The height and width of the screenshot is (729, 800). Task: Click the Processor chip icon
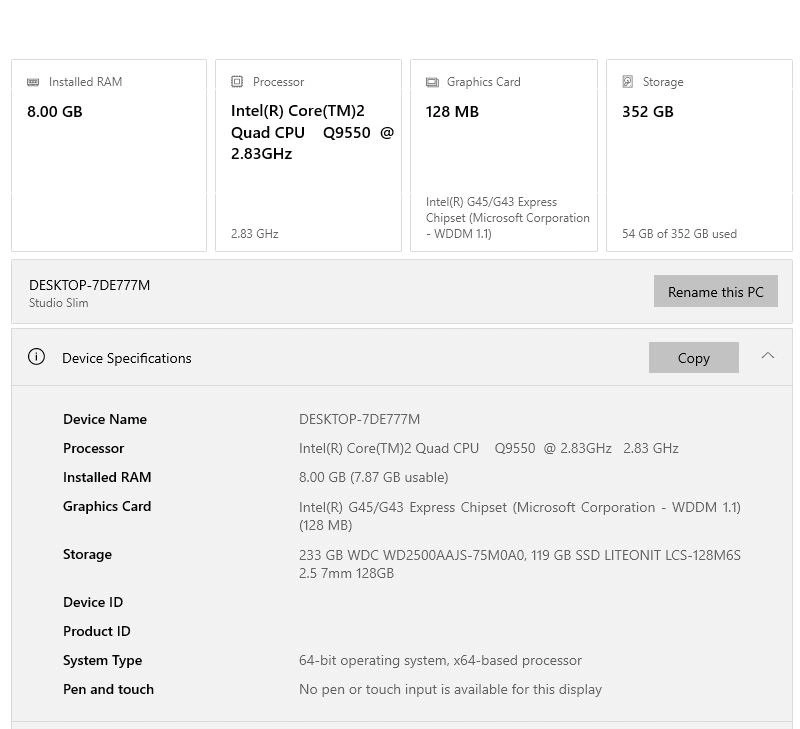click(x=237, y=82)
